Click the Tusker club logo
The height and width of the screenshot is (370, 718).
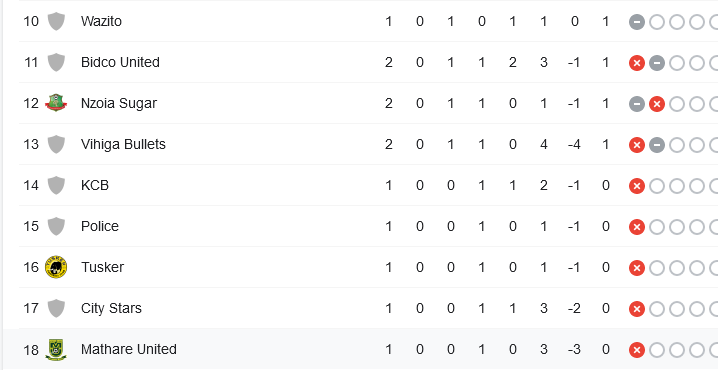[56, 267]
